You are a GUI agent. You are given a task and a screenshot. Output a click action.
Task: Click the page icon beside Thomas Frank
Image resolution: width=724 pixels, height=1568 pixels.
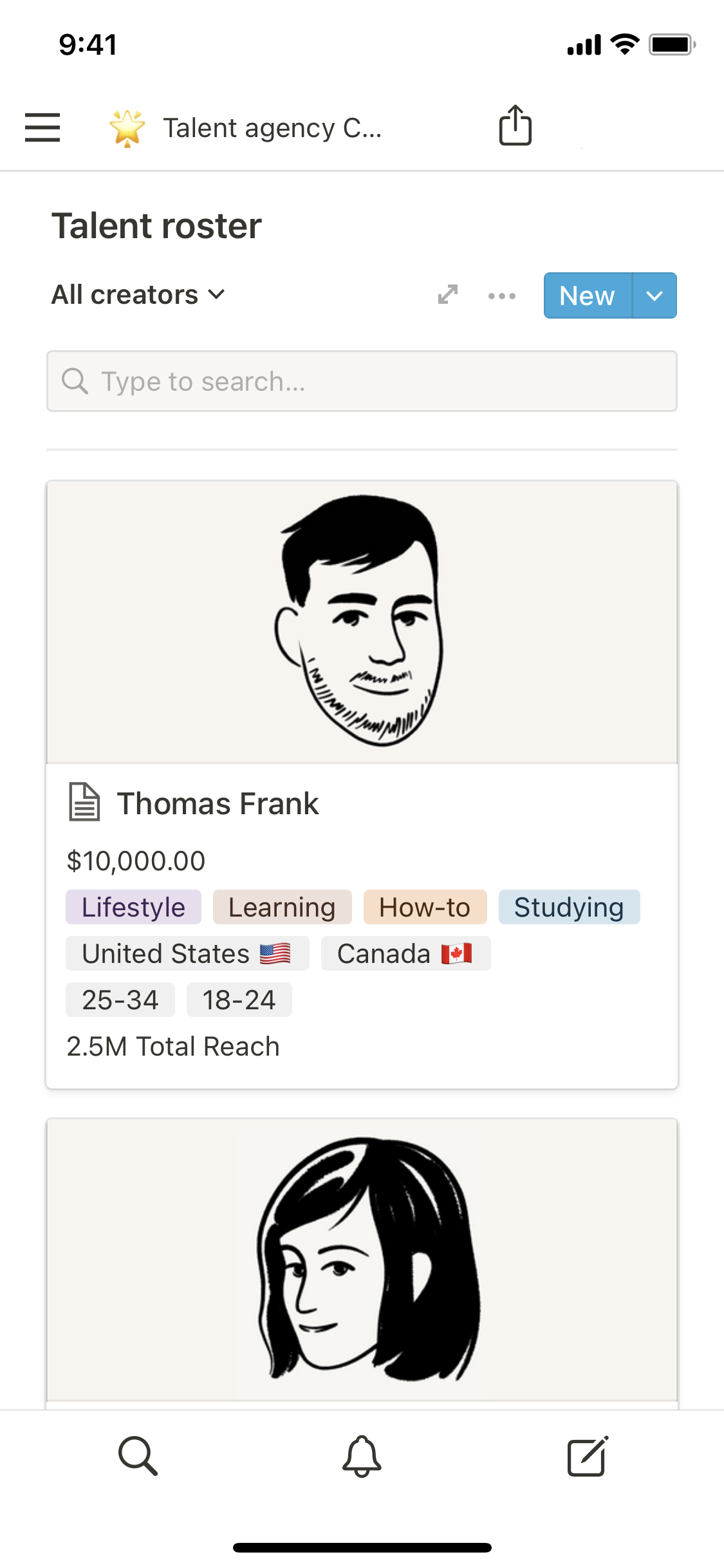[x=84, y=802]
